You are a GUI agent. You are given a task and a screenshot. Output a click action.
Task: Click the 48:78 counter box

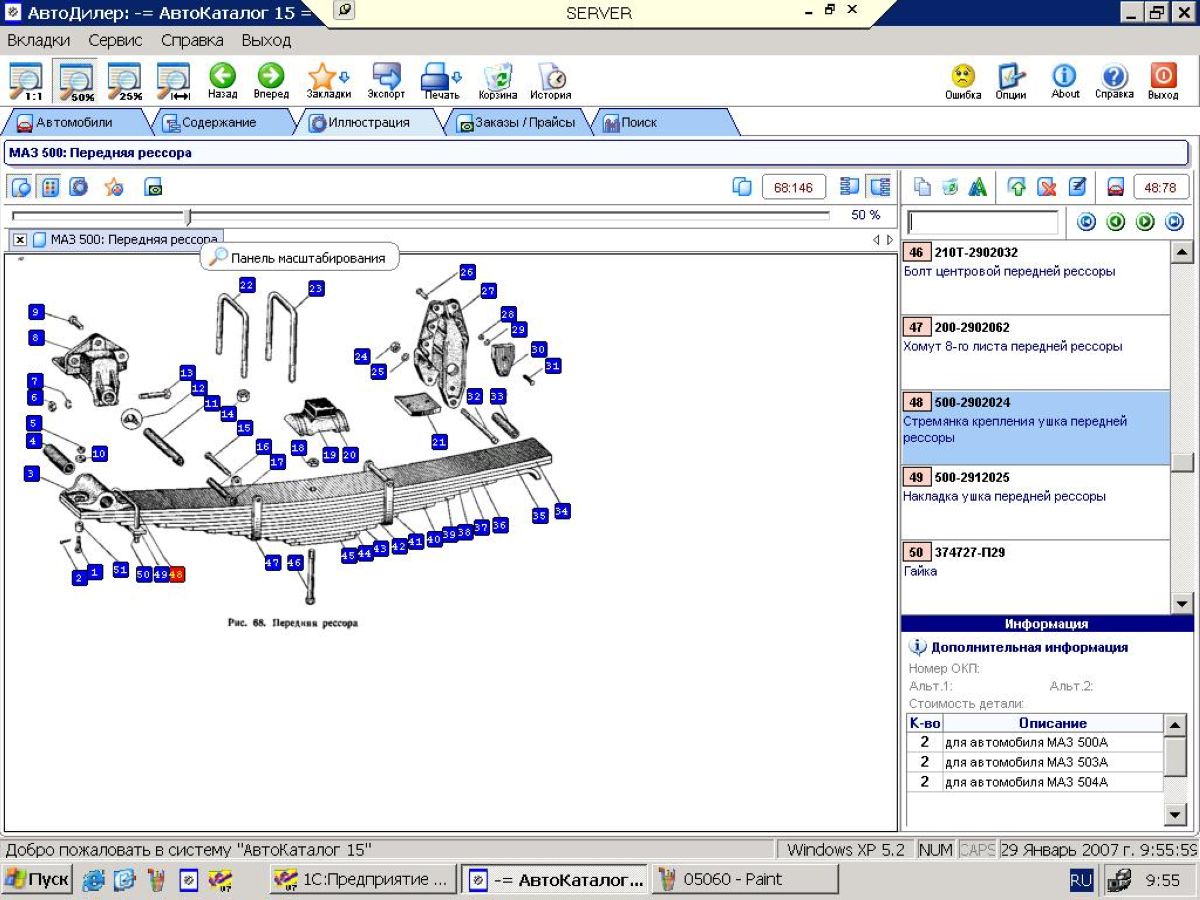(x=1160, y=187)
